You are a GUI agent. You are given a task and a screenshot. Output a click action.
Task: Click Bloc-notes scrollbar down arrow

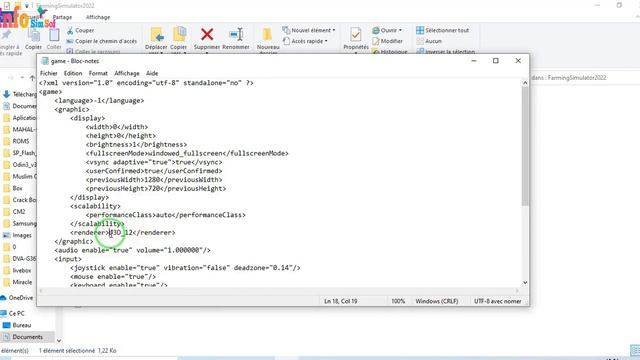525,282
